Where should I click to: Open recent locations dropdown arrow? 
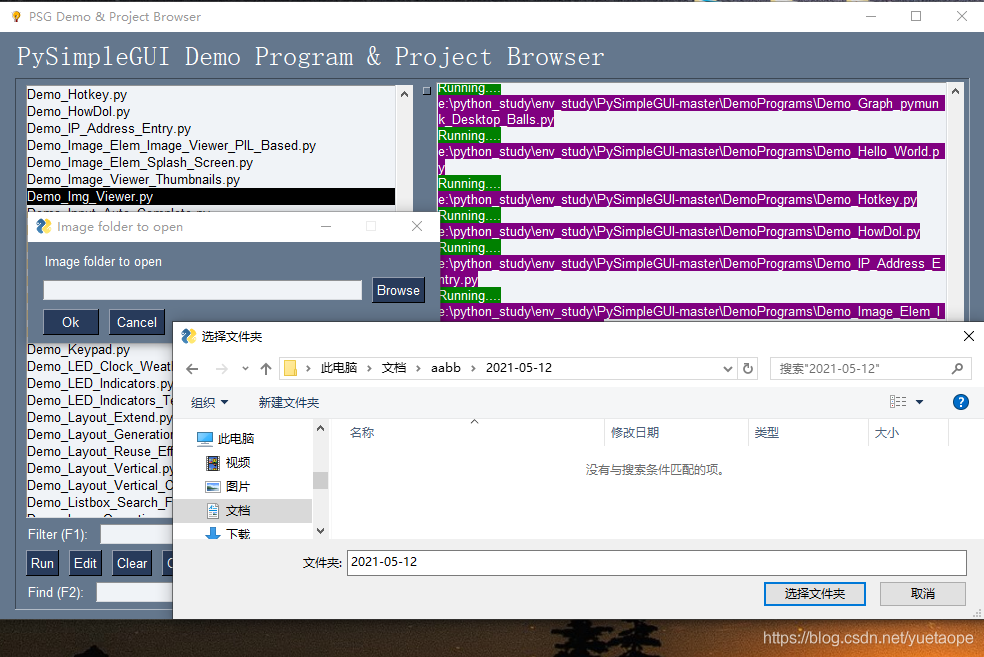coord(245,368)
